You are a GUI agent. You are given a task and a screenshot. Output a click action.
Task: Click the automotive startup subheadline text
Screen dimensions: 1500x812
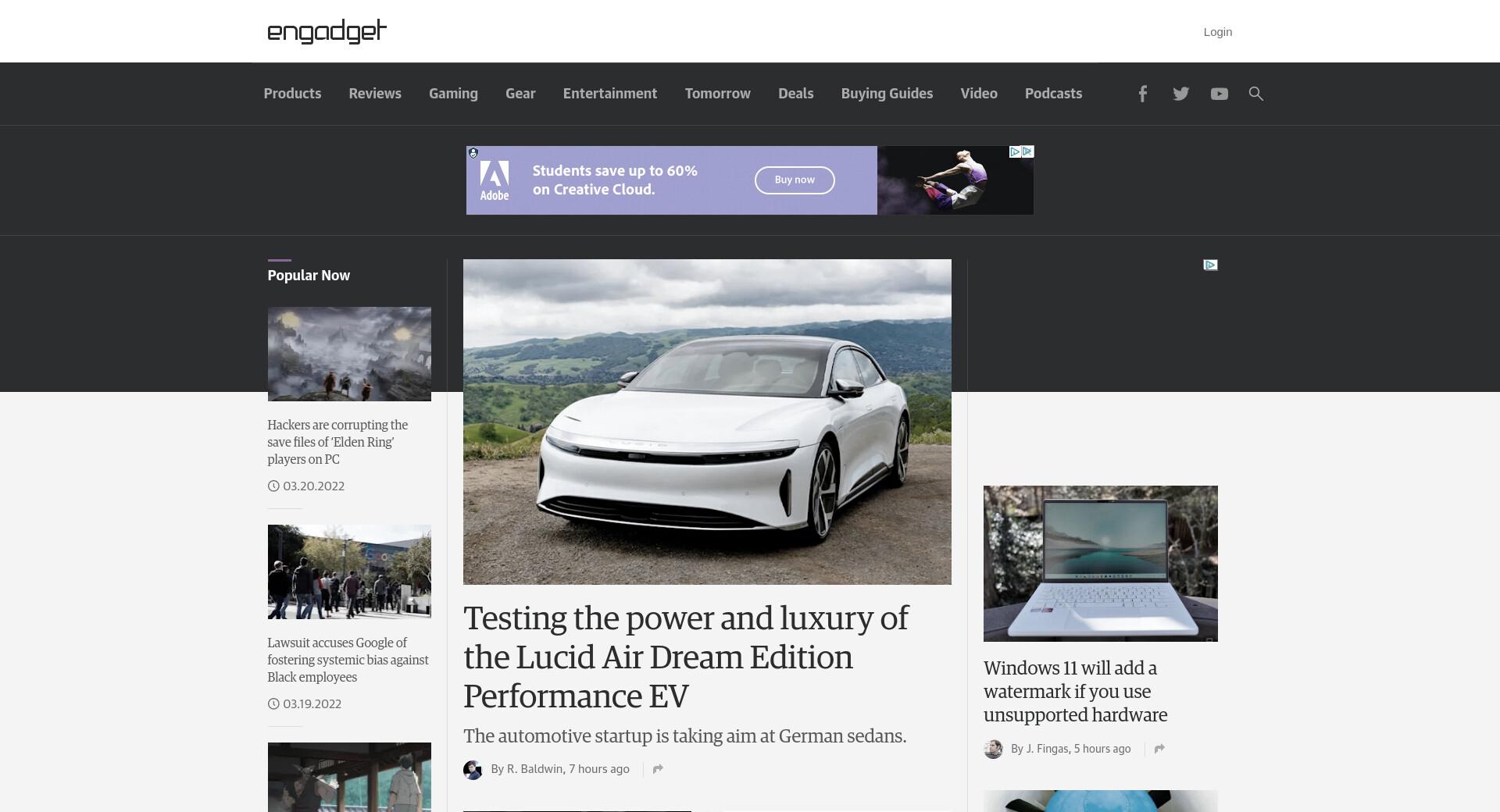point(684,736)
